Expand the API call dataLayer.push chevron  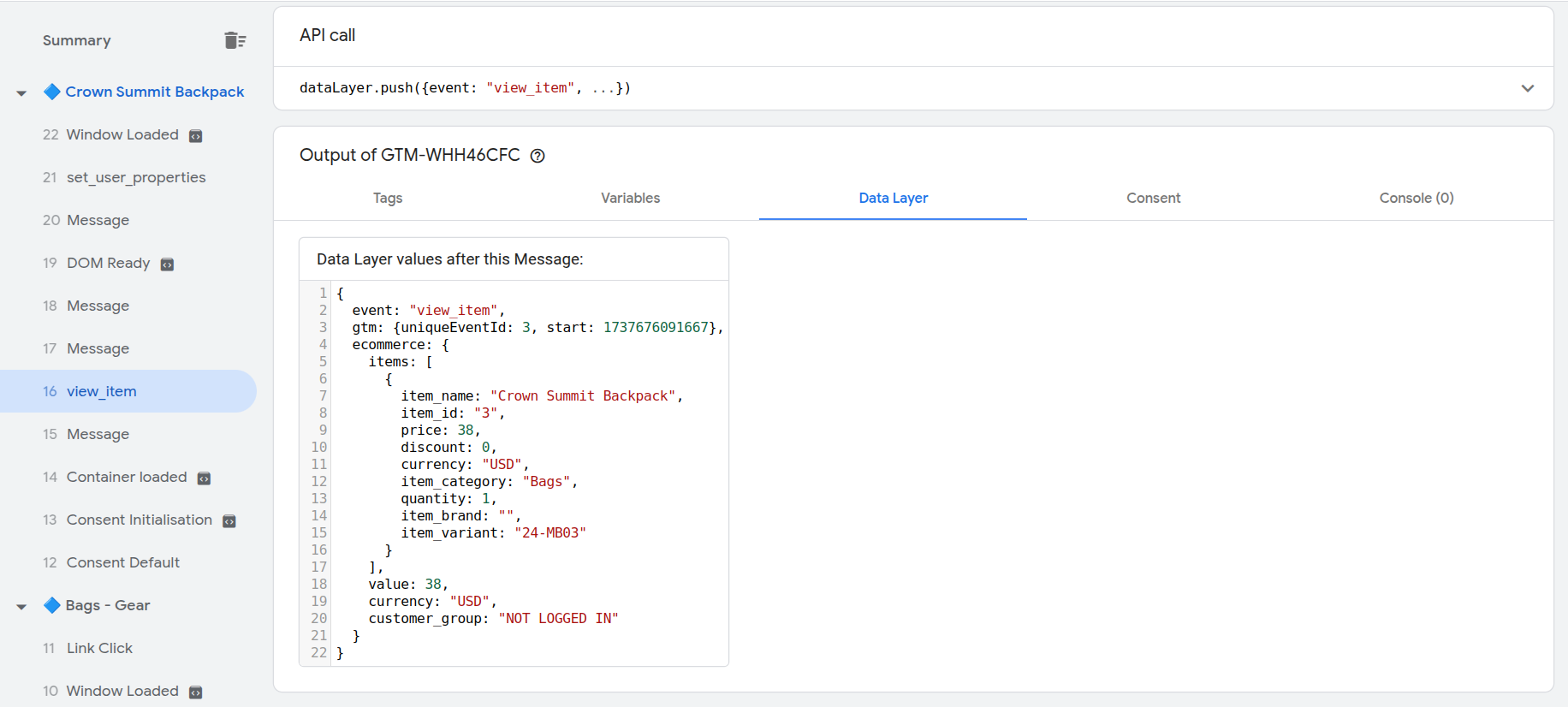click(x=1527, y=88)
